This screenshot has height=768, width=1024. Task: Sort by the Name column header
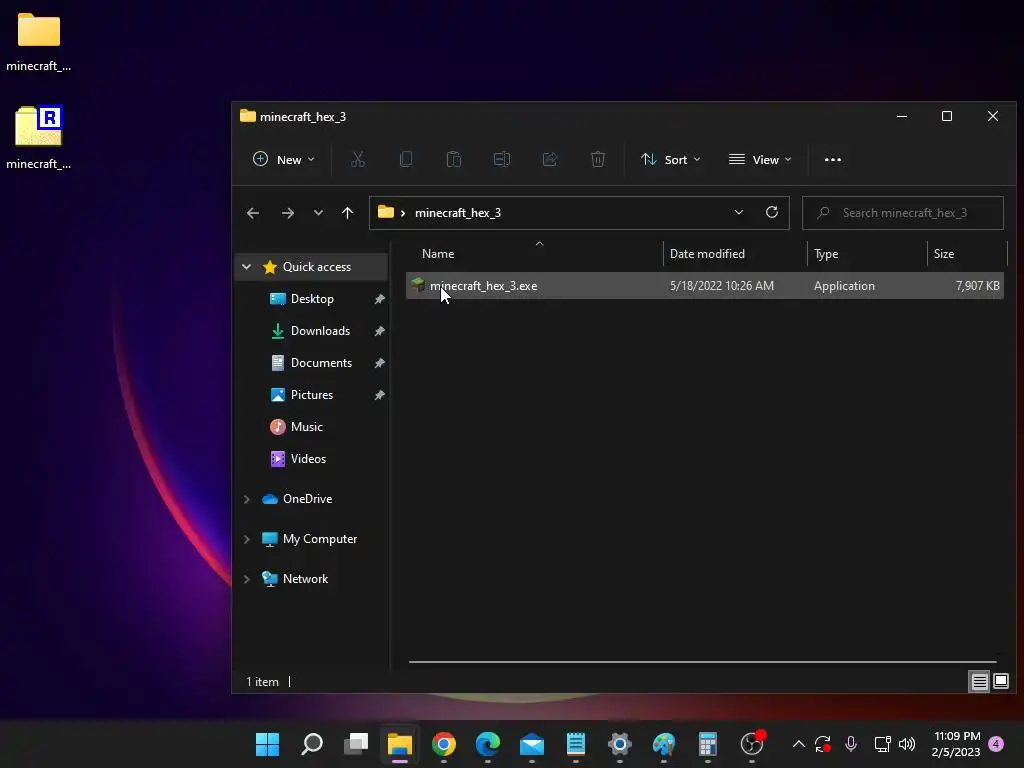tap(438, 254)
